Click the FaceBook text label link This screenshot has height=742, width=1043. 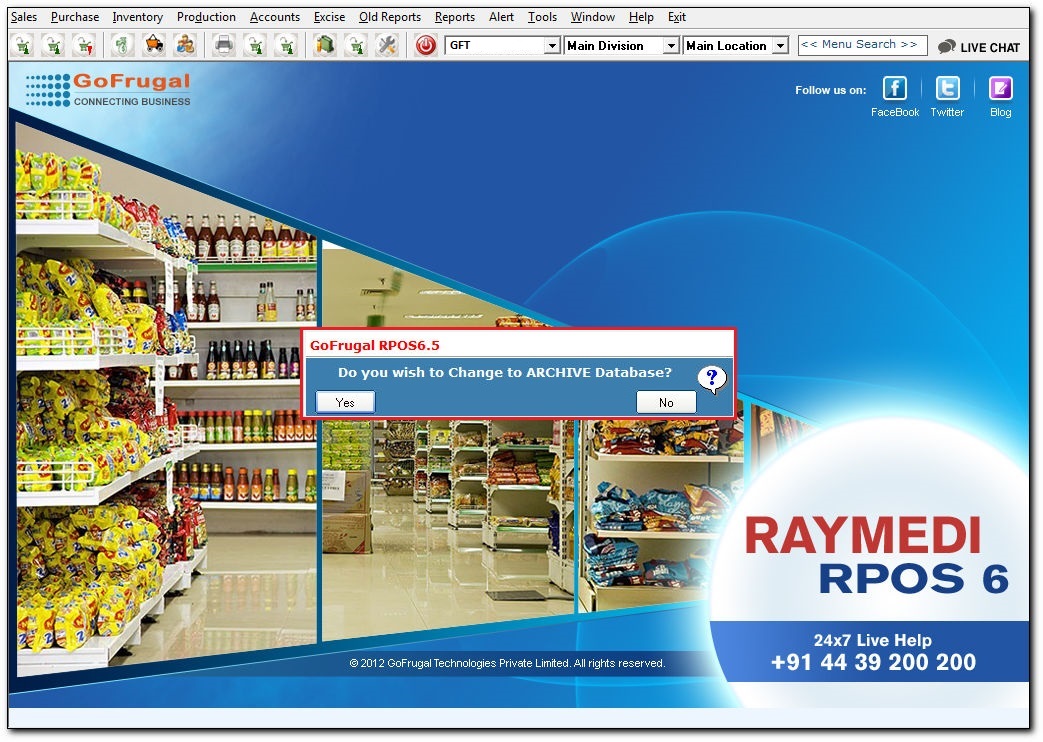point(895,112)
